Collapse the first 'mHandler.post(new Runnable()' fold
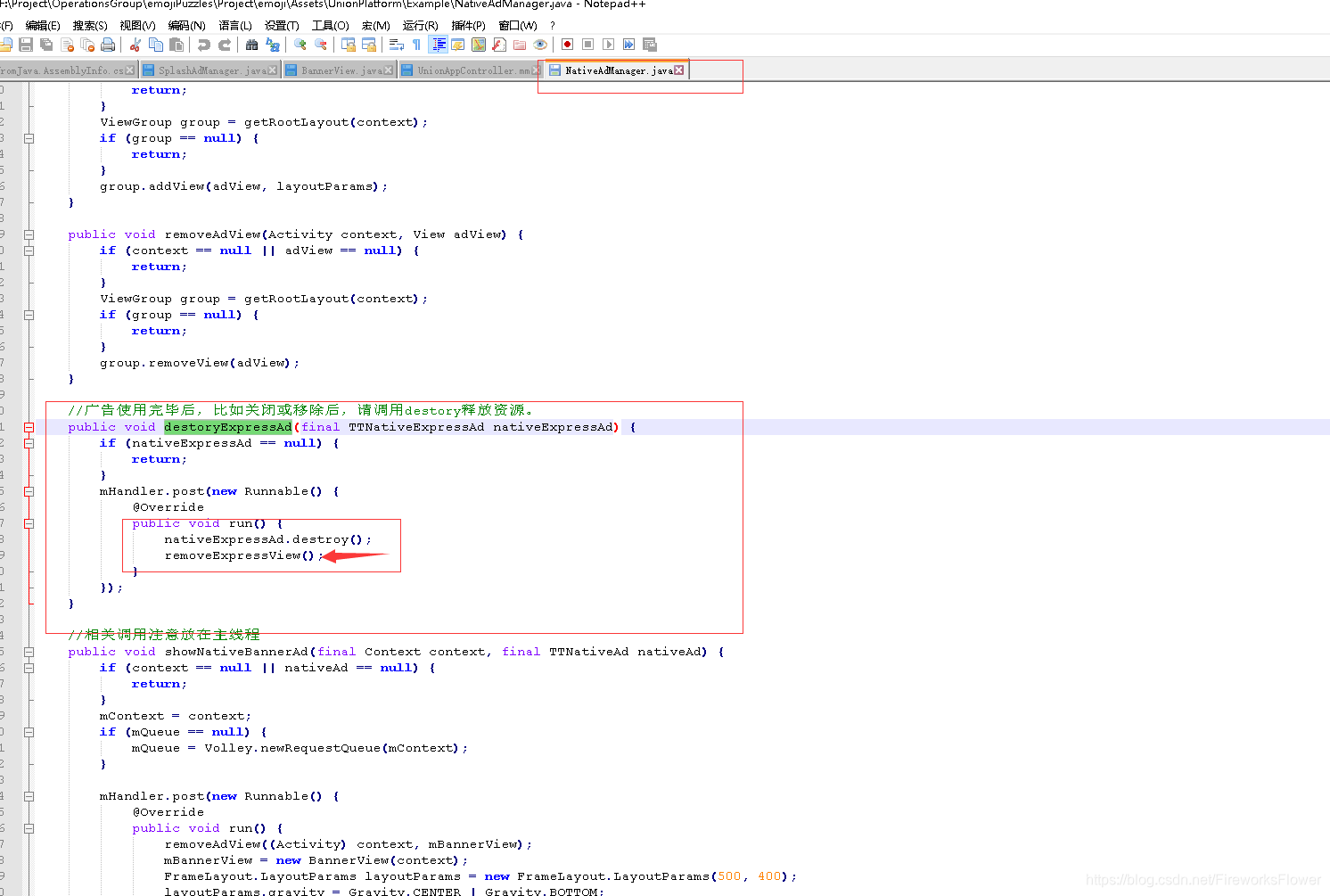This screenshot has height=896, width=1330. click(29, 491)
